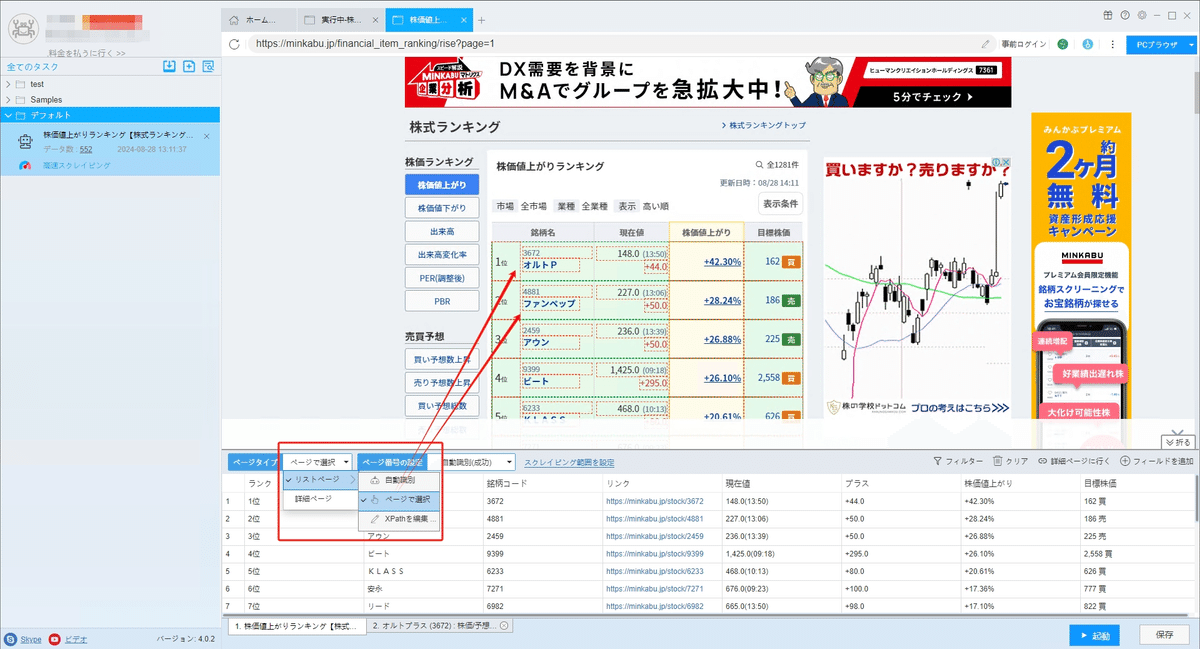Click the search icon beside 全1281件
Viewport: 1200px width, 649px height.
[x=760, y=166]
